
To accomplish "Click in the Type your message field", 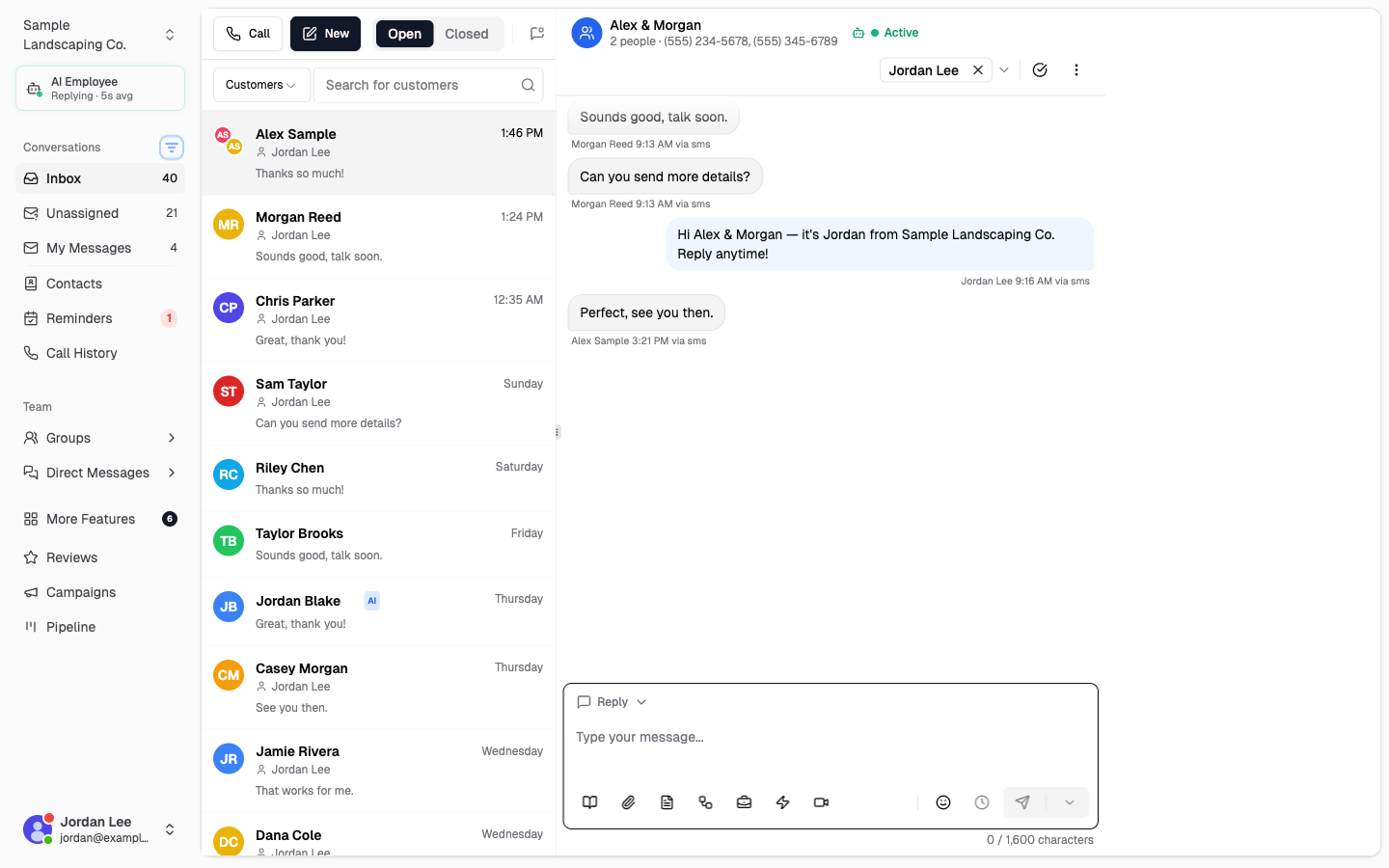I will point(831,738).
